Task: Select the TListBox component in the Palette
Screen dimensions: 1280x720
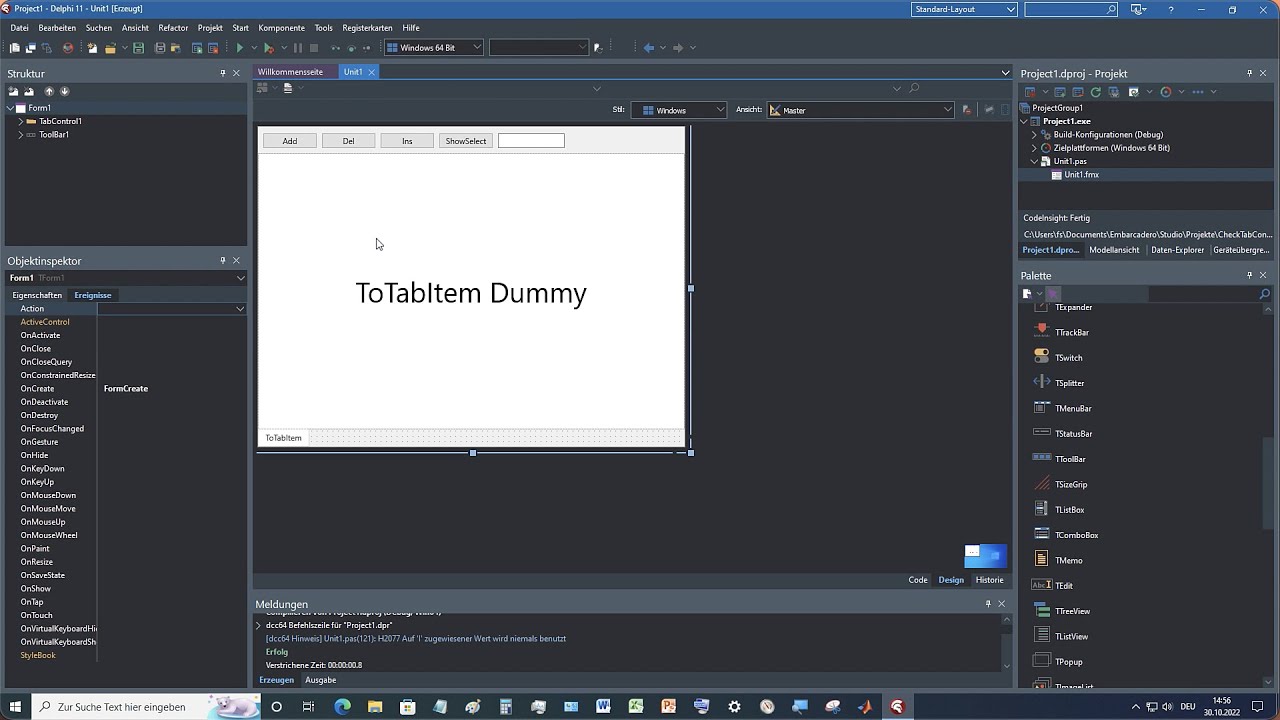Action: click(x=1069, y=510)
